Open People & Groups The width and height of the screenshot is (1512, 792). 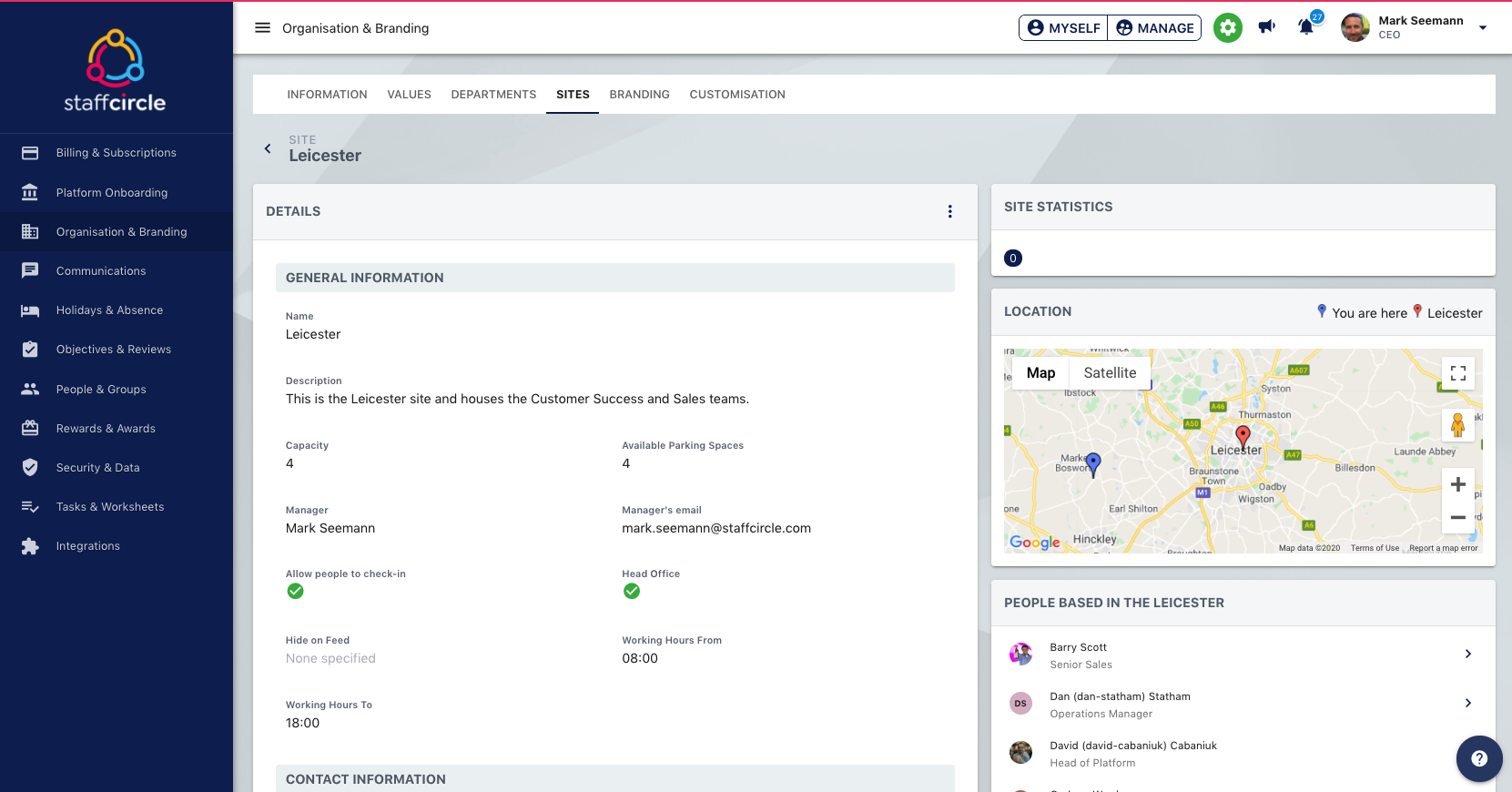(x=117, y=389)
